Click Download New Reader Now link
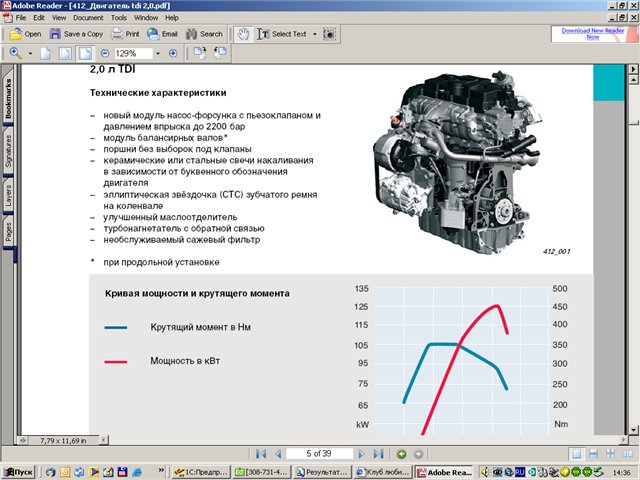This screenshot has height=480, width=640. click(x=593, y=33)
